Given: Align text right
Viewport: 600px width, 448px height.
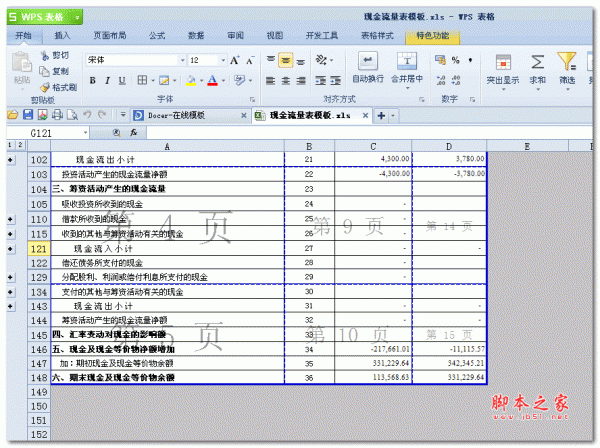Looking at the screenshot, I should pyautogui.click(x=301, y=81).
